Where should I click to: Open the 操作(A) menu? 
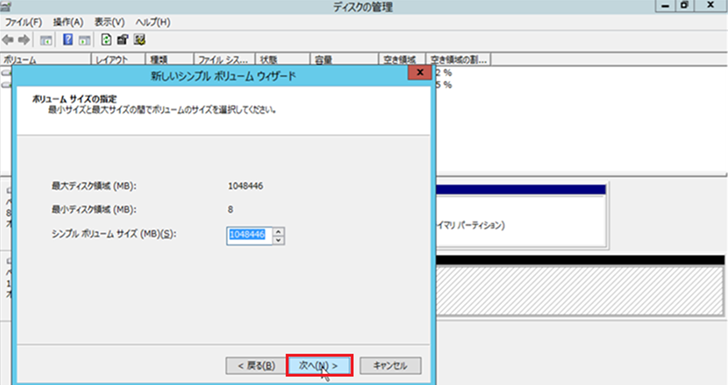point(68,22)
